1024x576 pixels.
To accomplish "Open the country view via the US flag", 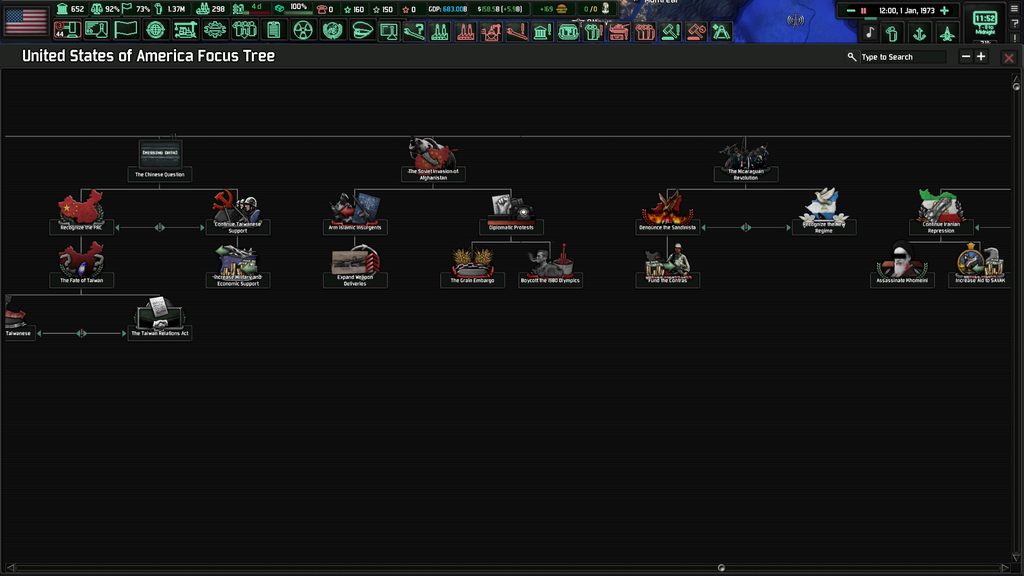I will coord(26,20).
